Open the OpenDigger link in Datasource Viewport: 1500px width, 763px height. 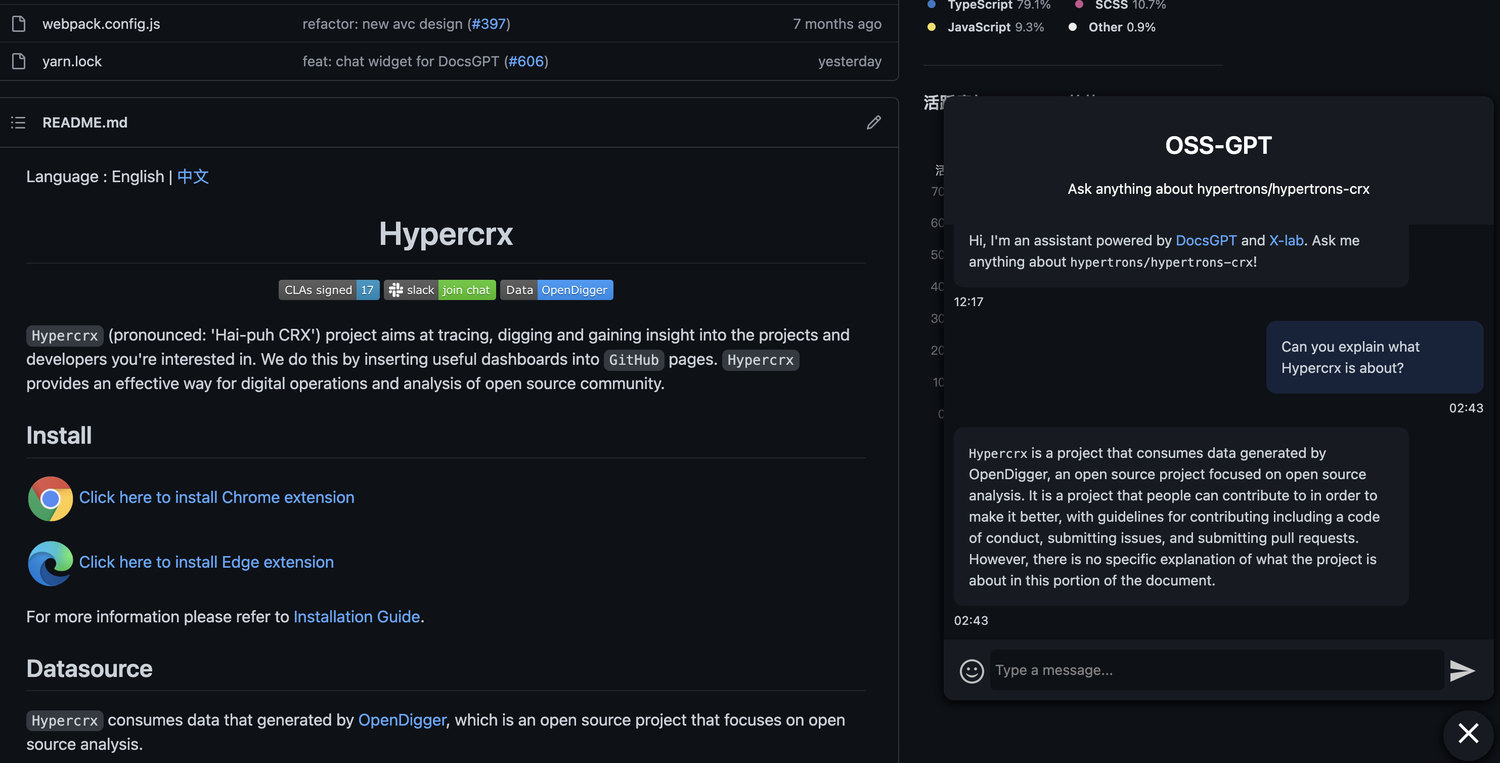pos(402,720)
